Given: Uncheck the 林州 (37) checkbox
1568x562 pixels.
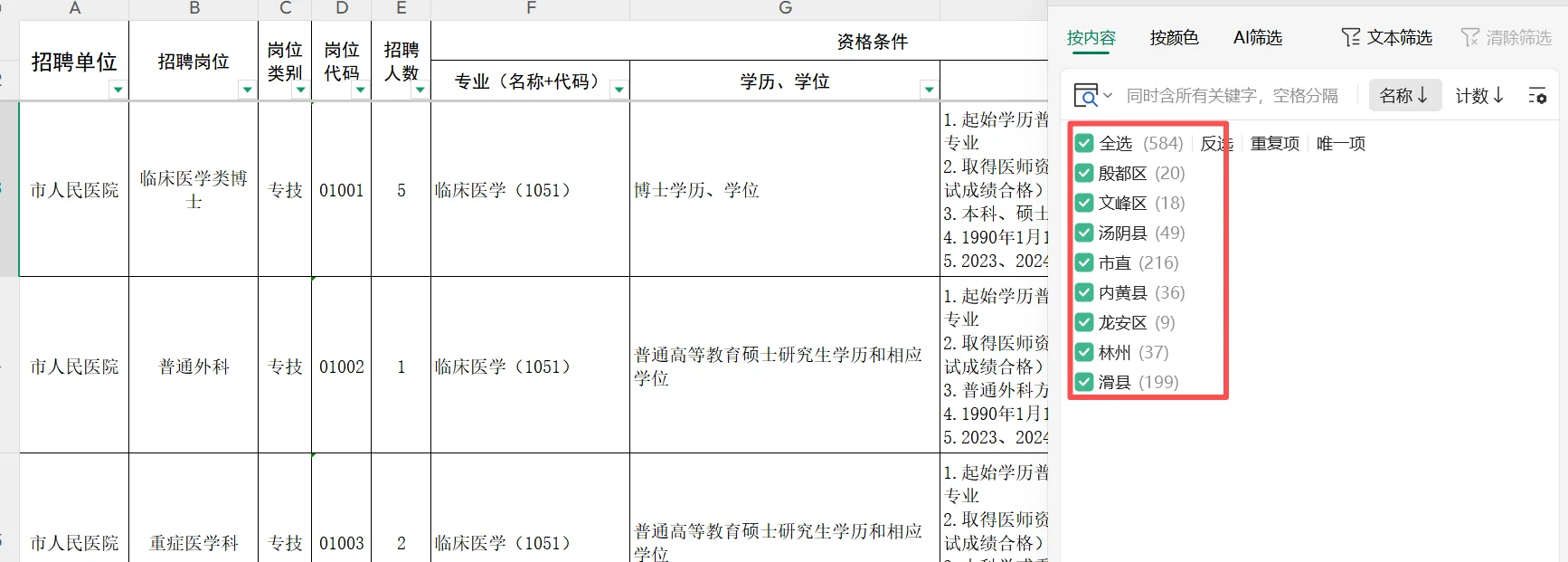Looking at the screenshot, I should [x=1084, y=352].
